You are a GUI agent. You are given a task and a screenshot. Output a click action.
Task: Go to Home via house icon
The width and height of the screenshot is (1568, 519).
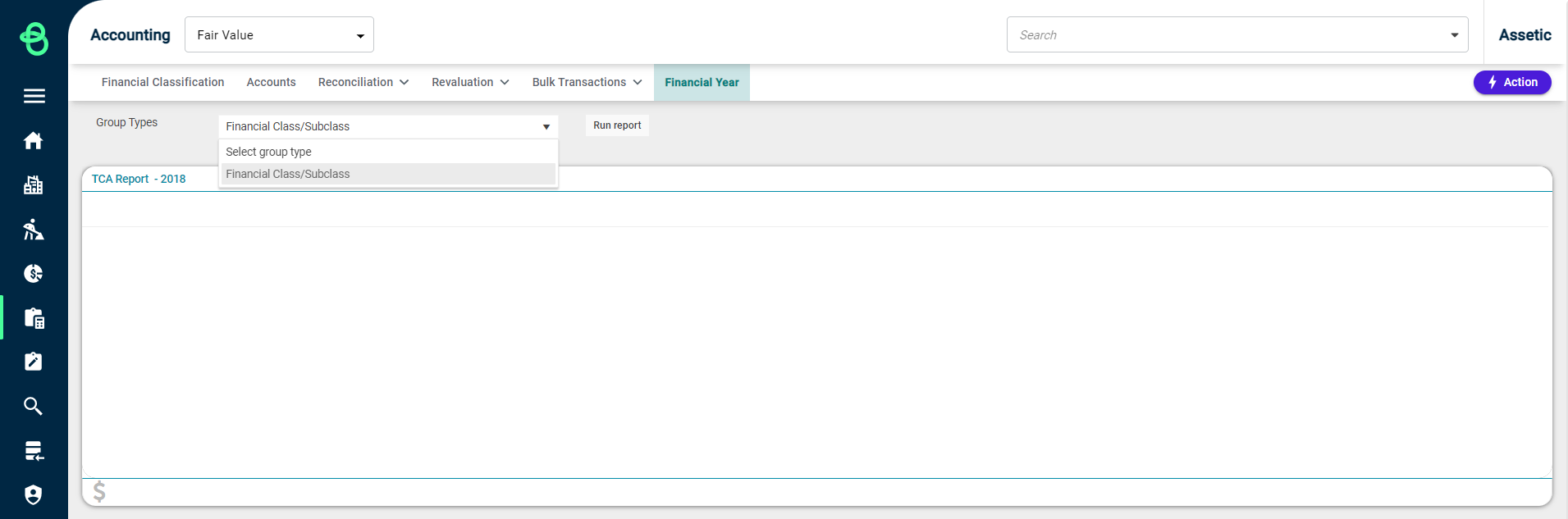pos(34,141)
